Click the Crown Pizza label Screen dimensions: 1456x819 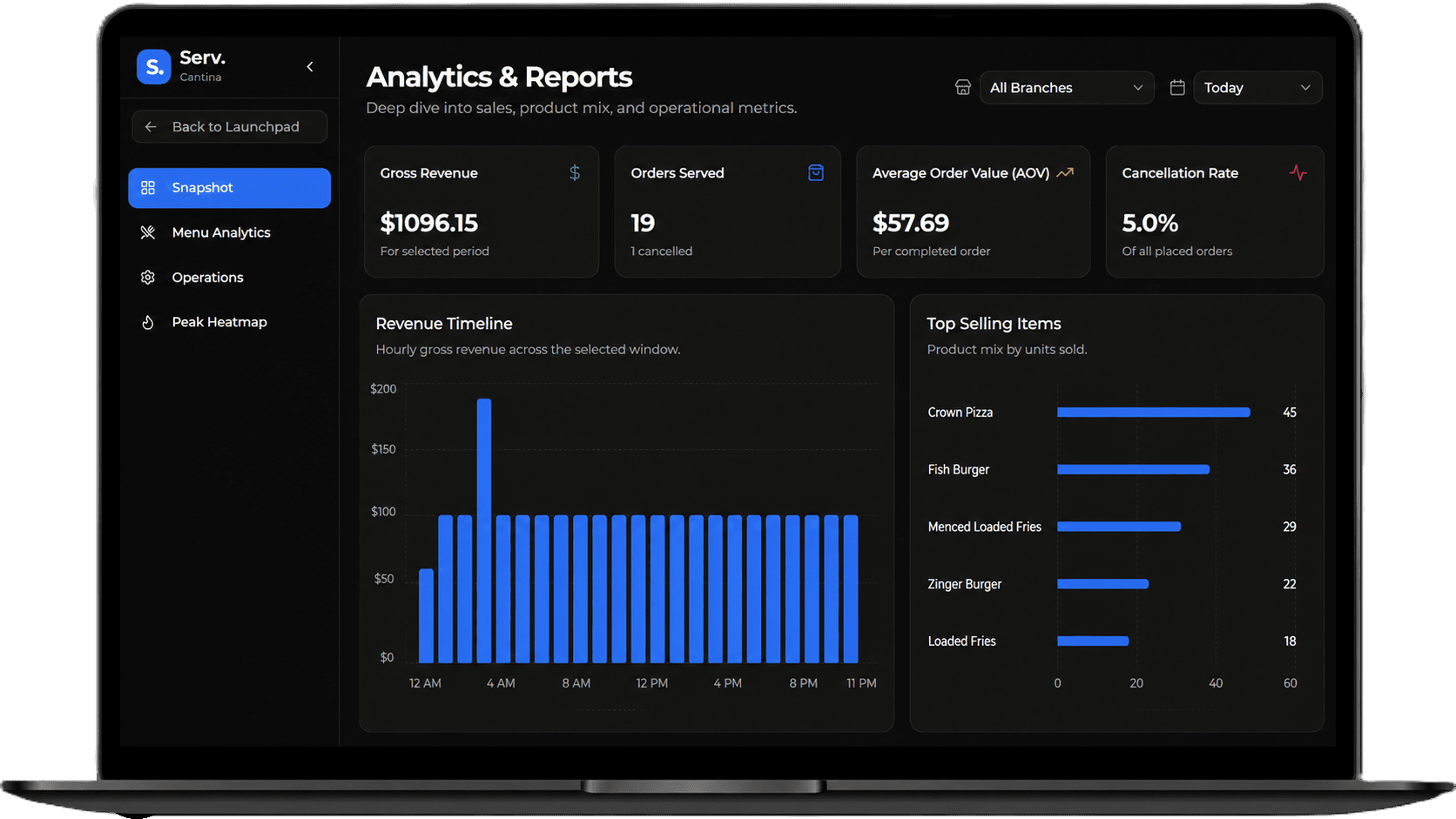click(x=961, y=413)
